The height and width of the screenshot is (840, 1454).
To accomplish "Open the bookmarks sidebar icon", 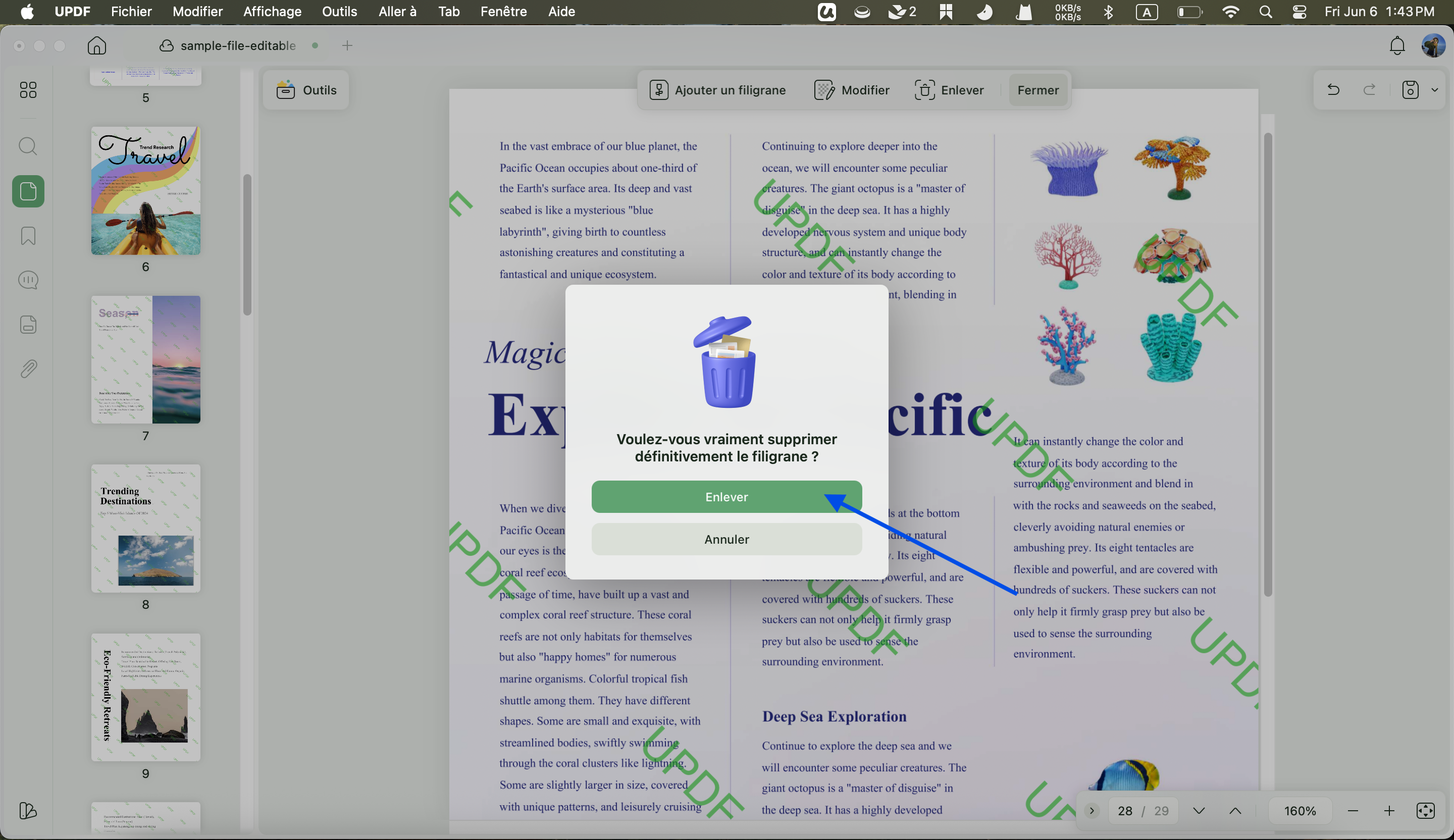I will [28, 236].
